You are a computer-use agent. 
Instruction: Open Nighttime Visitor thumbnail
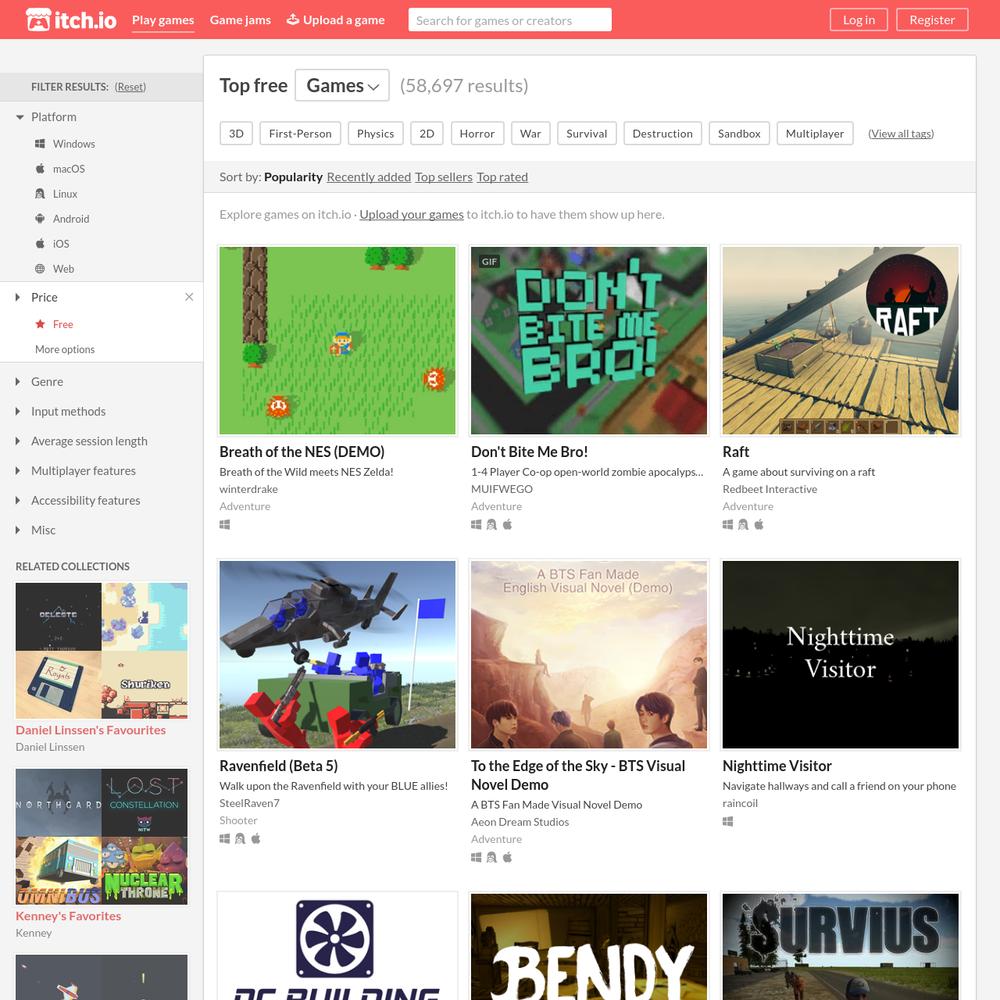(840, 654)
